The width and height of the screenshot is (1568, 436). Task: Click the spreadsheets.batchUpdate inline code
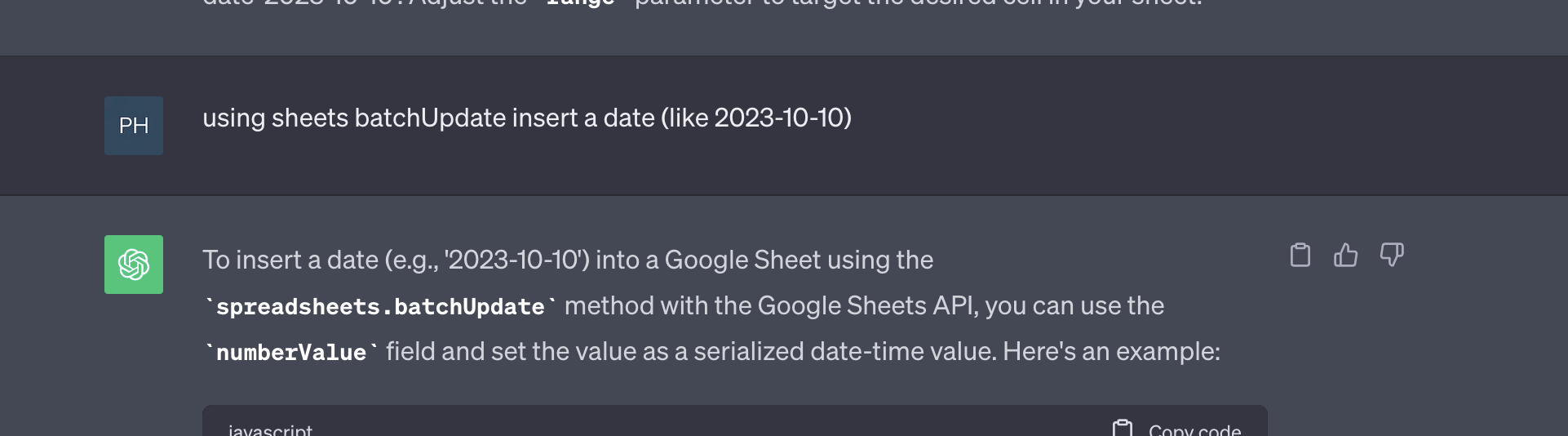coord(380,307)
